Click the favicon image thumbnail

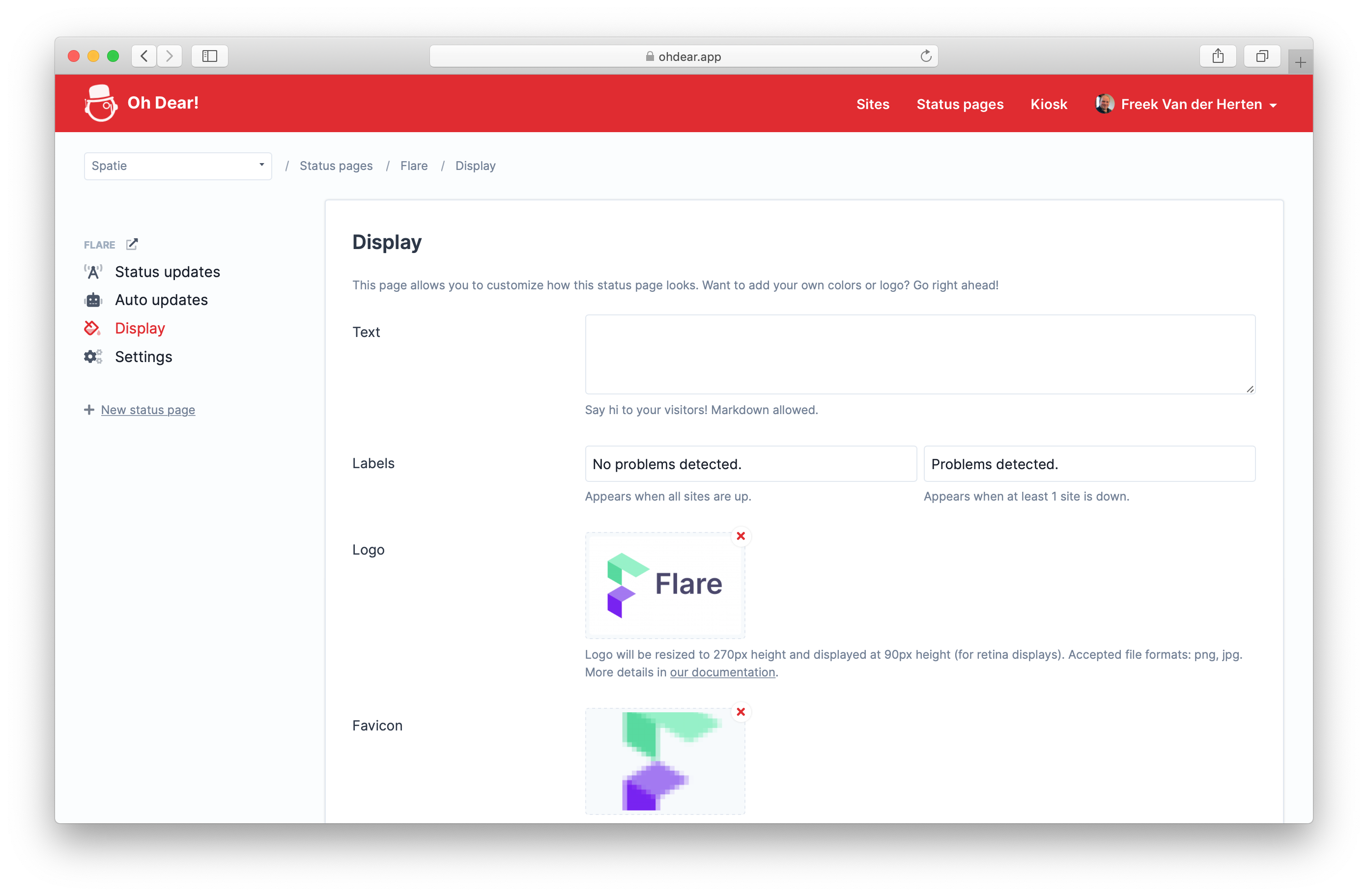click(x=665, y=761)
